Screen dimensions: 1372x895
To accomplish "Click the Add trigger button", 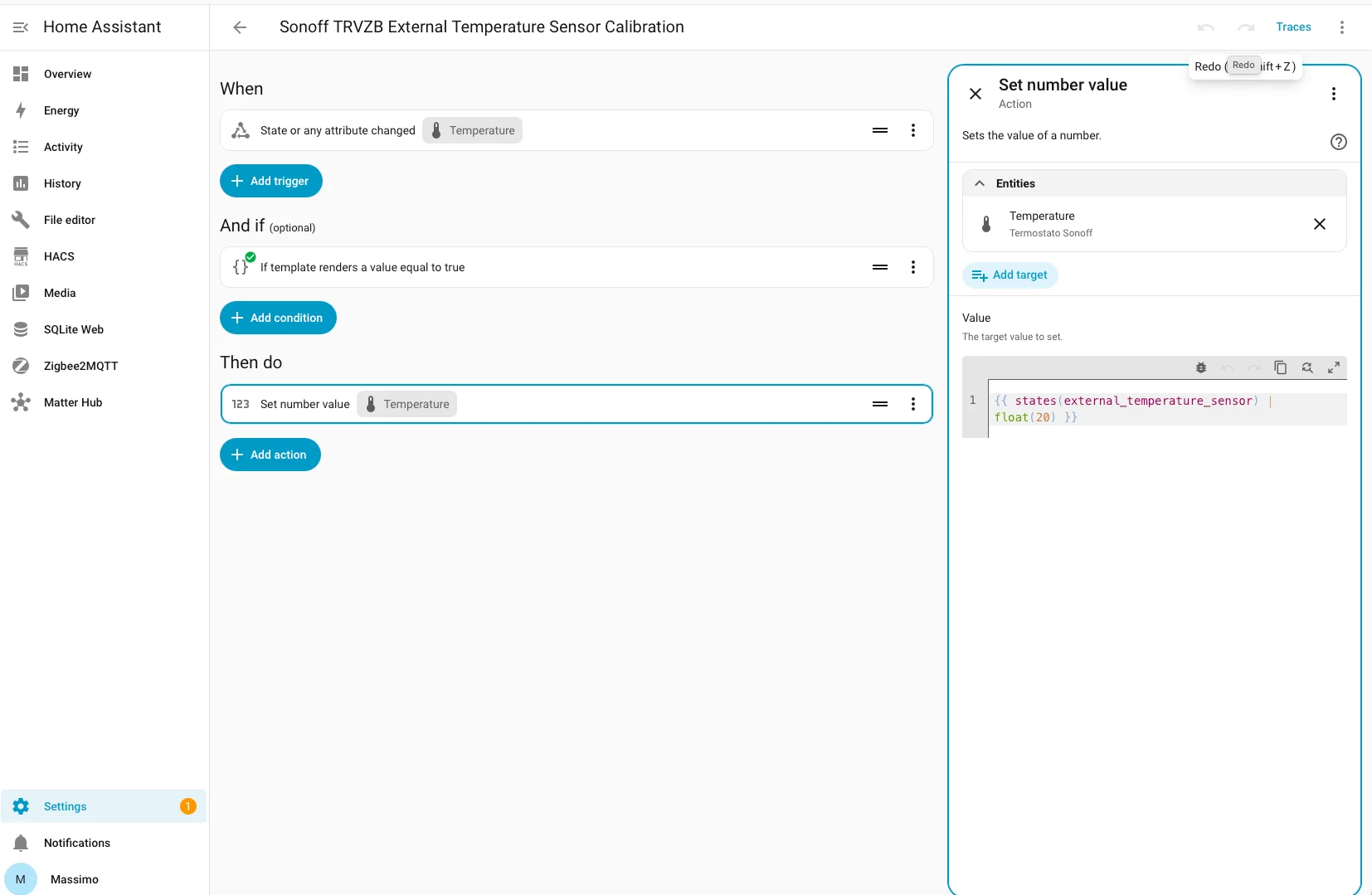I will point(271,181).
